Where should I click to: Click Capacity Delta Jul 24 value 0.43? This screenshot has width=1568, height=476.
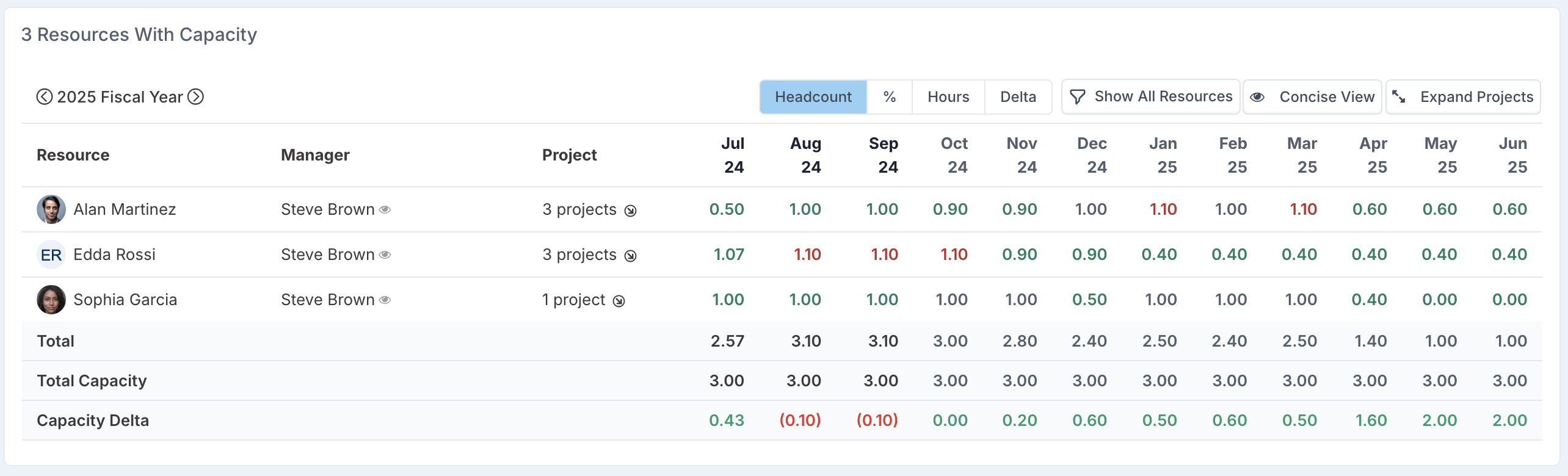point(727,420)
